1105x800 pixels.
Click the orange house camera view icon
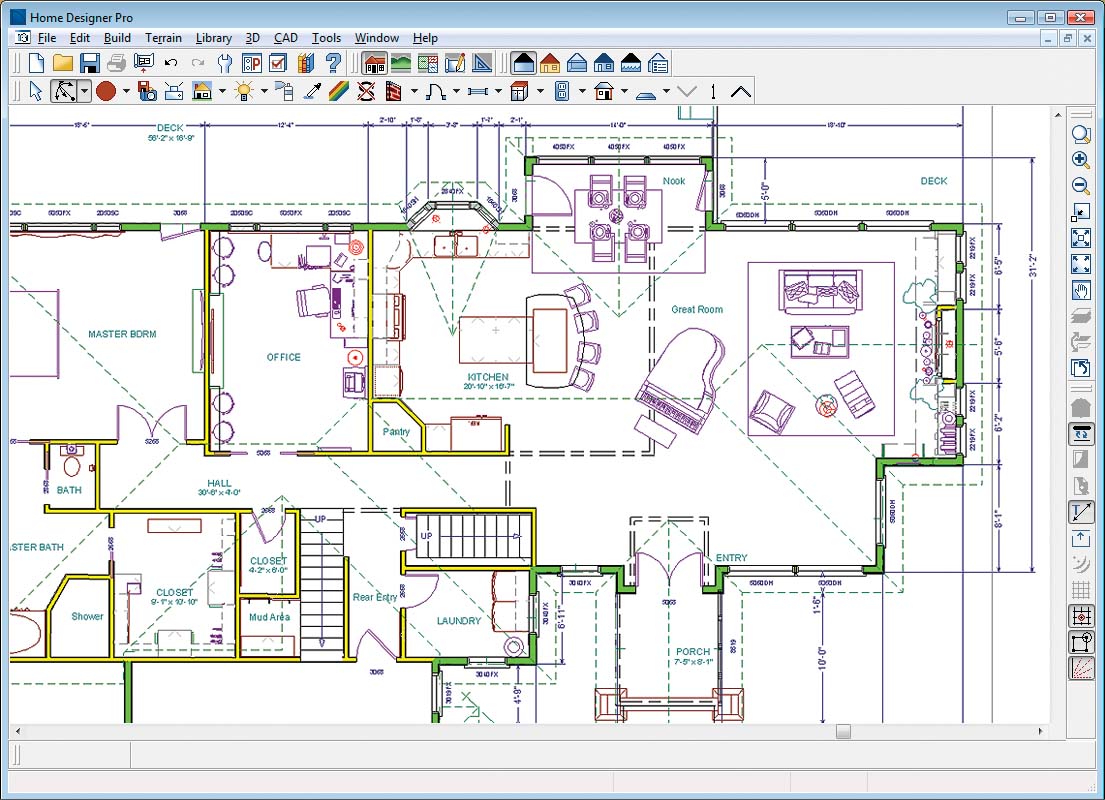(550, 63)
